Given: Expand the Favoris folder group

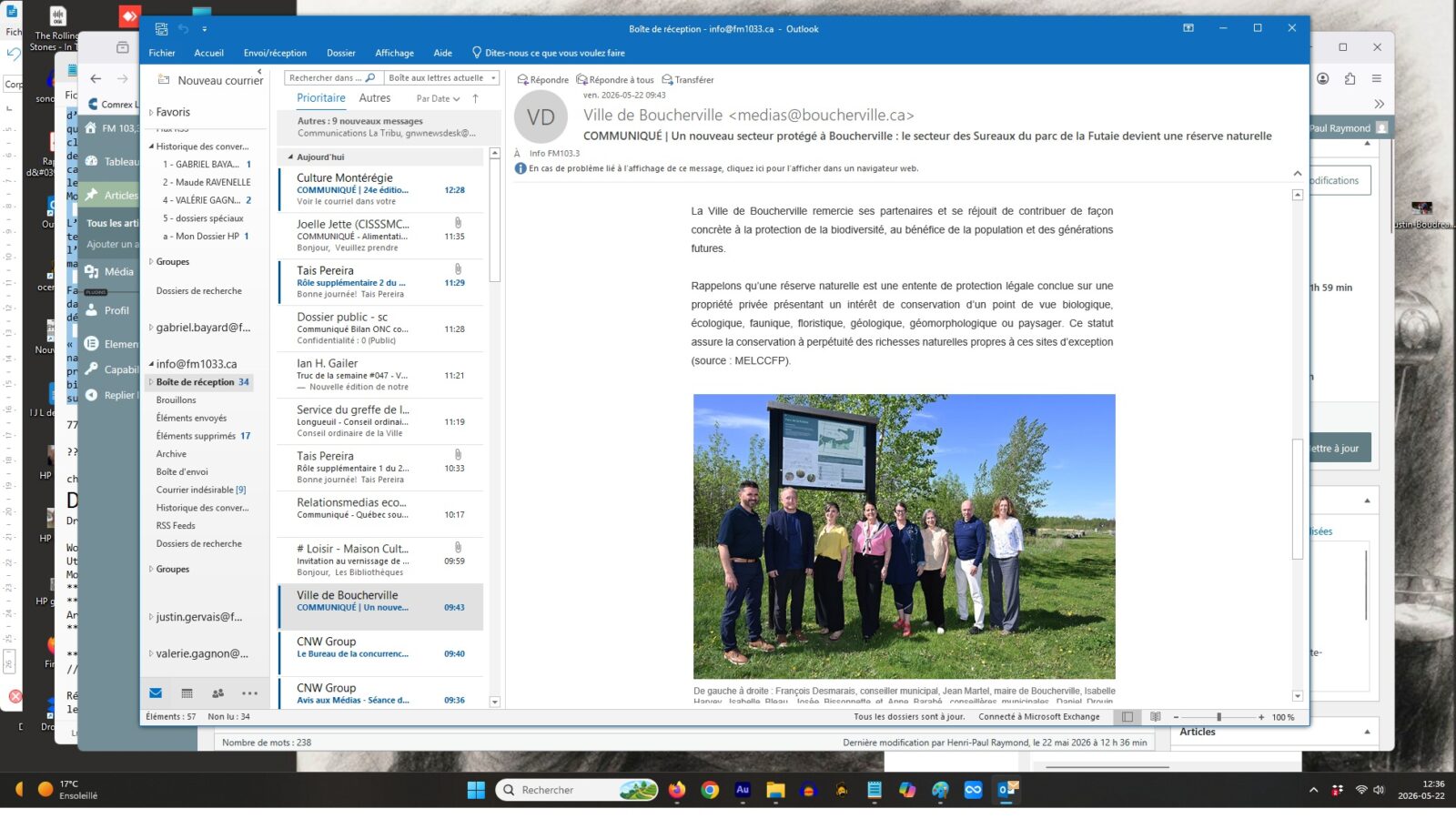Looking at the screenshot, I should (x=151, y=113).
